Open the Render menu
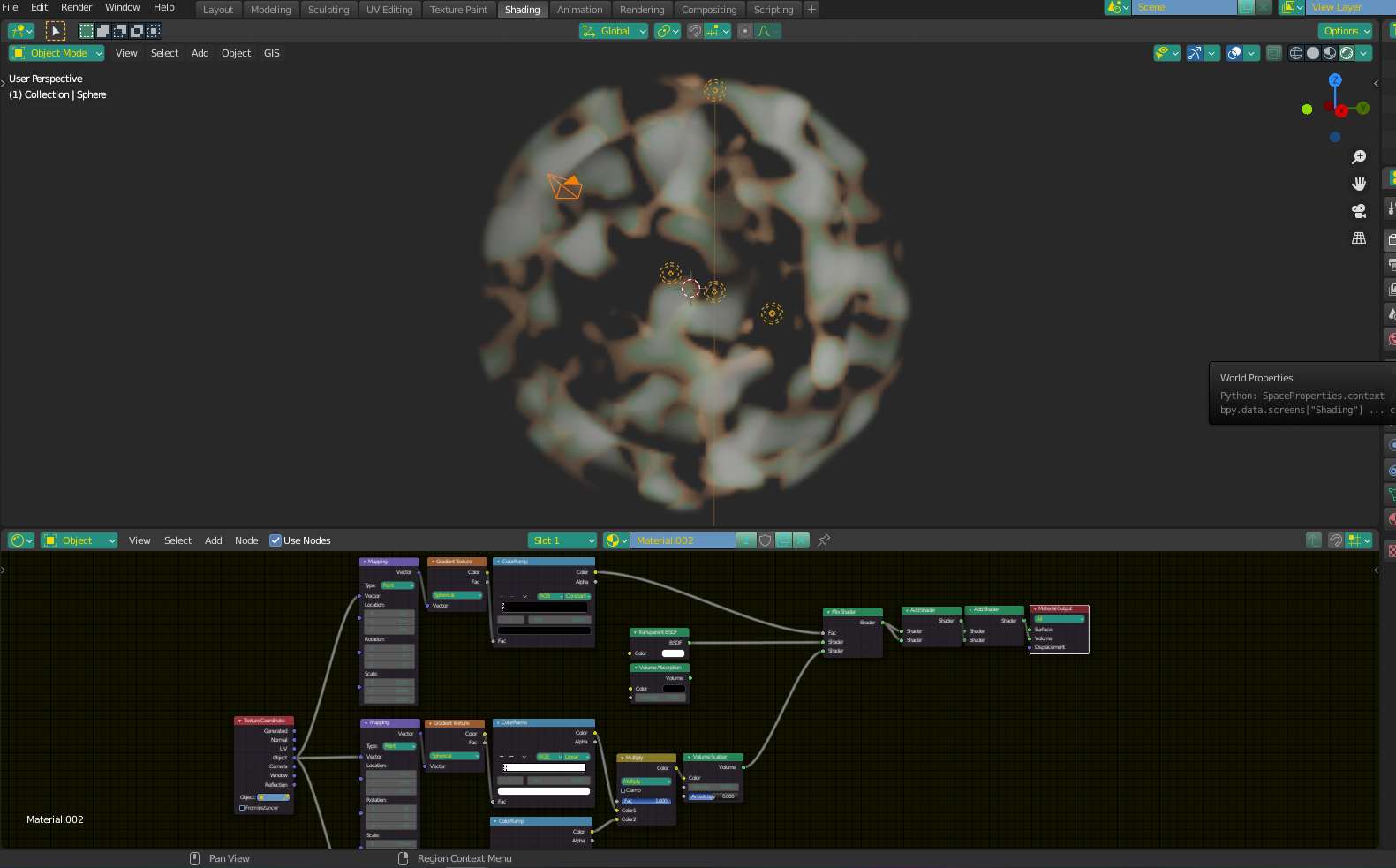This screenshot has height=868, width=1396. pyautogui.click(x=76, y=7)
